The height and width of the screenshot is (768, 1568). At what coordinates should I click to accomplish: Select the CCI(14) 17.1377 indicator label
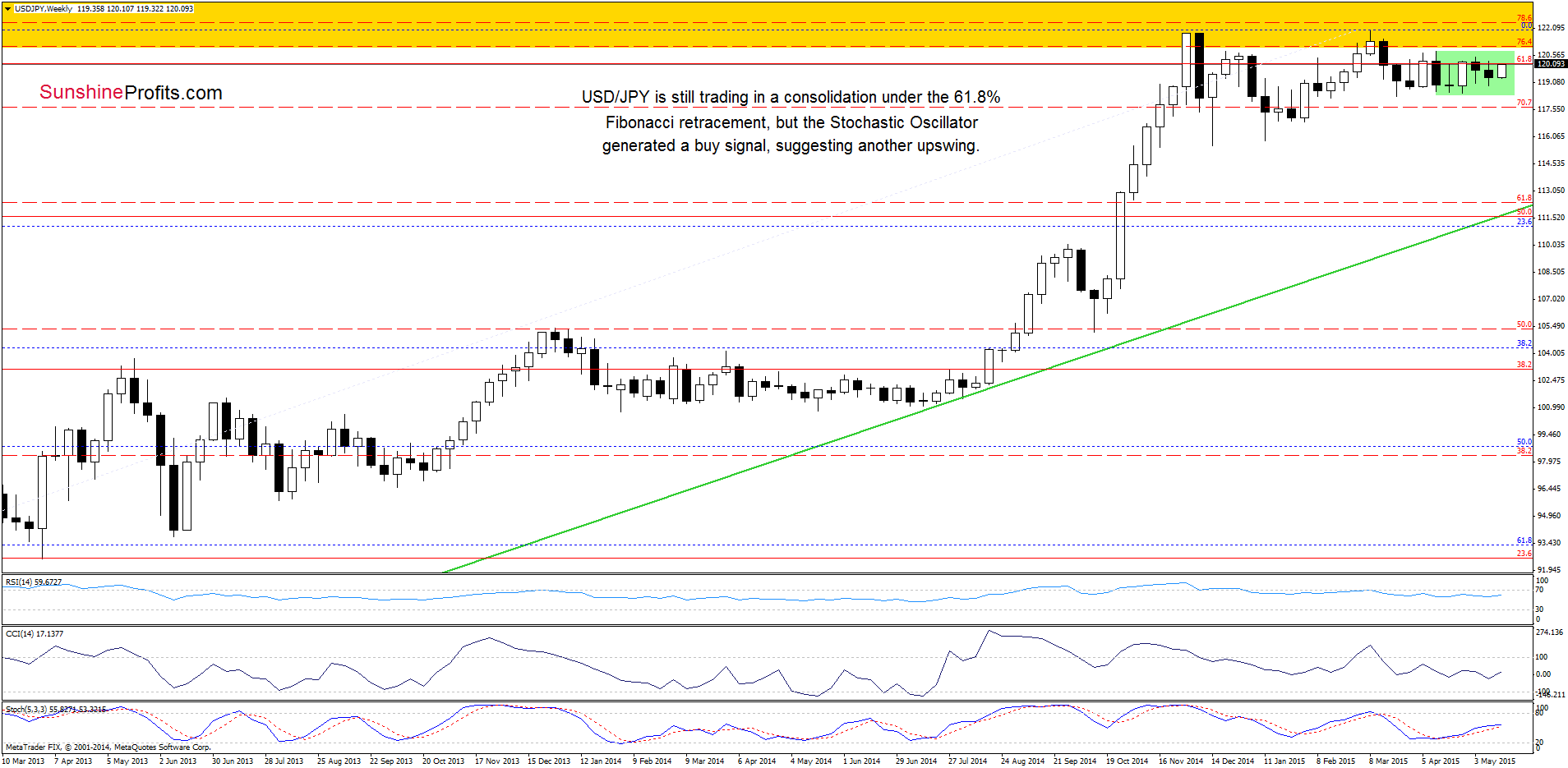pos(35,634)
